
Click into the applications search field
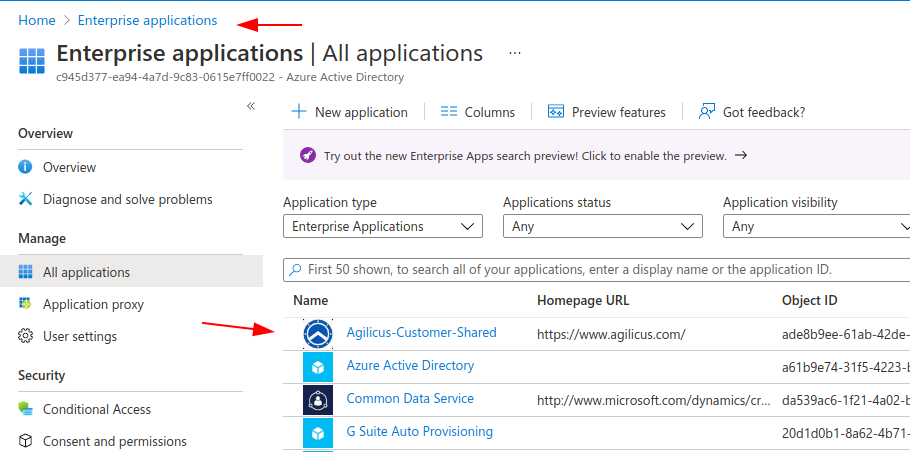point(597,270)
